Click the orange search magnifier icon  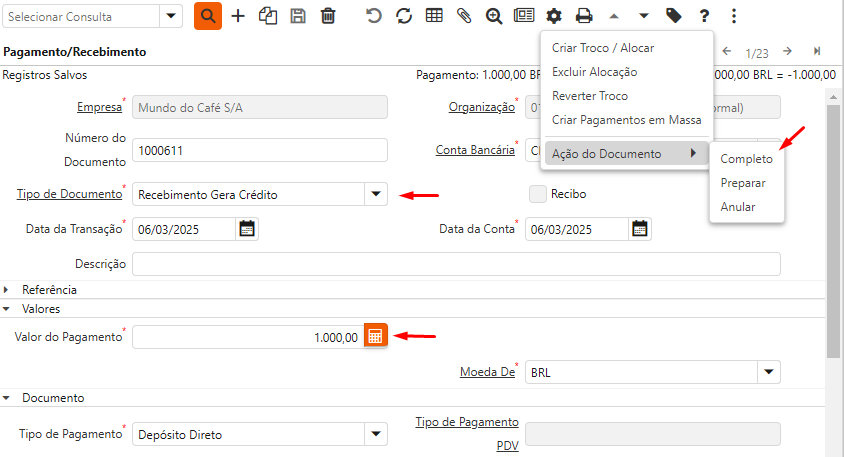(208, 16)
